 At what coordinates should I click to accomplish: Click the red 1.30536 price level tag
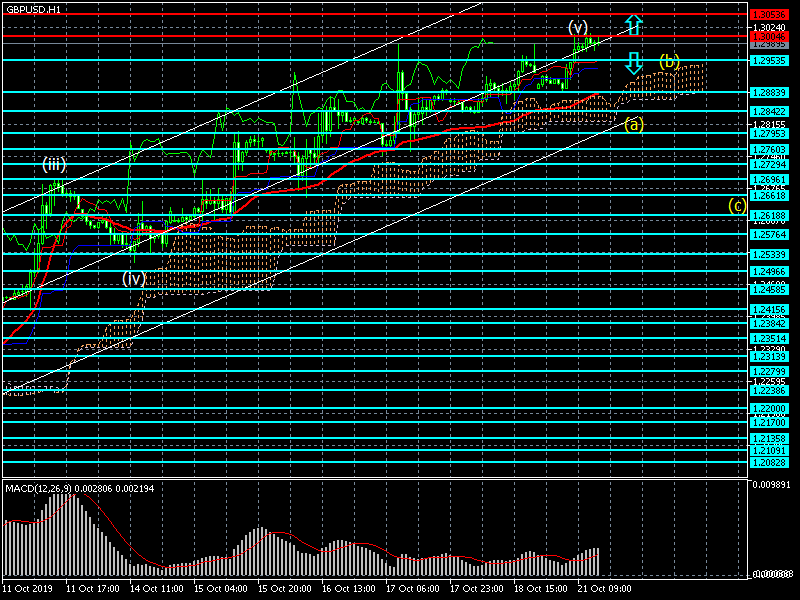pos(770,15)
